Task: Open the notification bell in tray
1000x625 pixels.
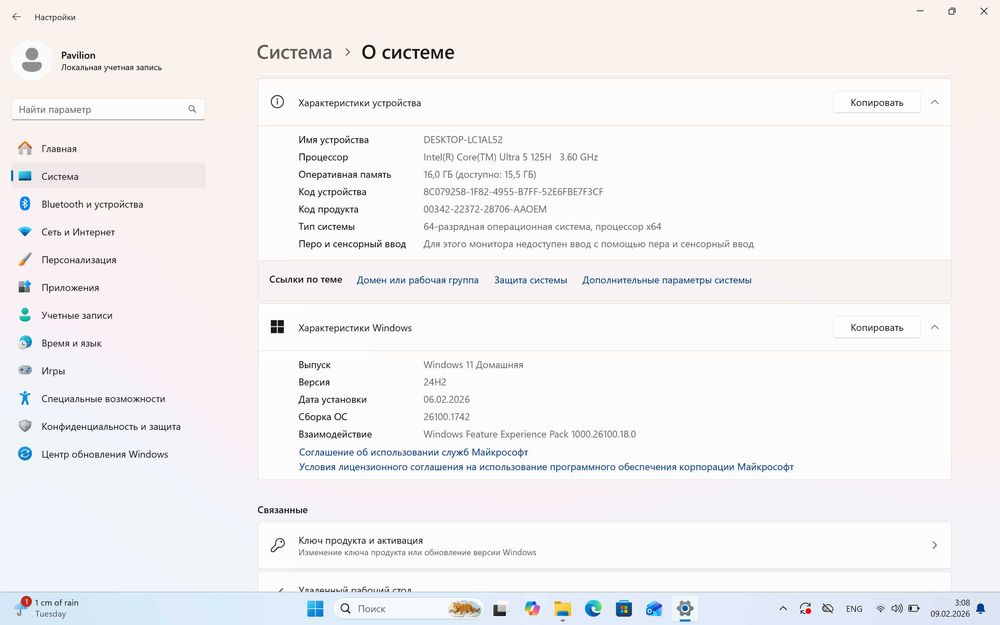Action: click(981, 608)
